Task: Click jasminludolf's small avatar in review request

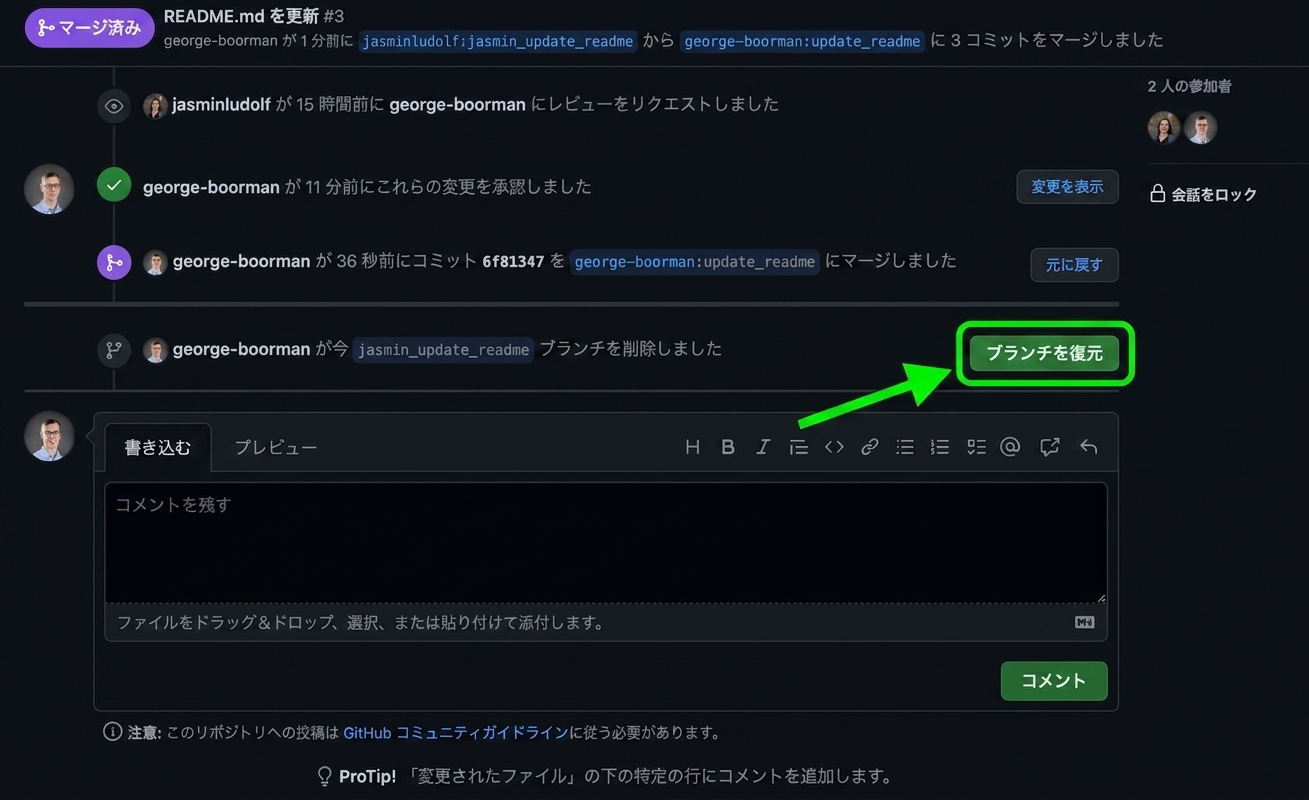Action: click(155, 105)
